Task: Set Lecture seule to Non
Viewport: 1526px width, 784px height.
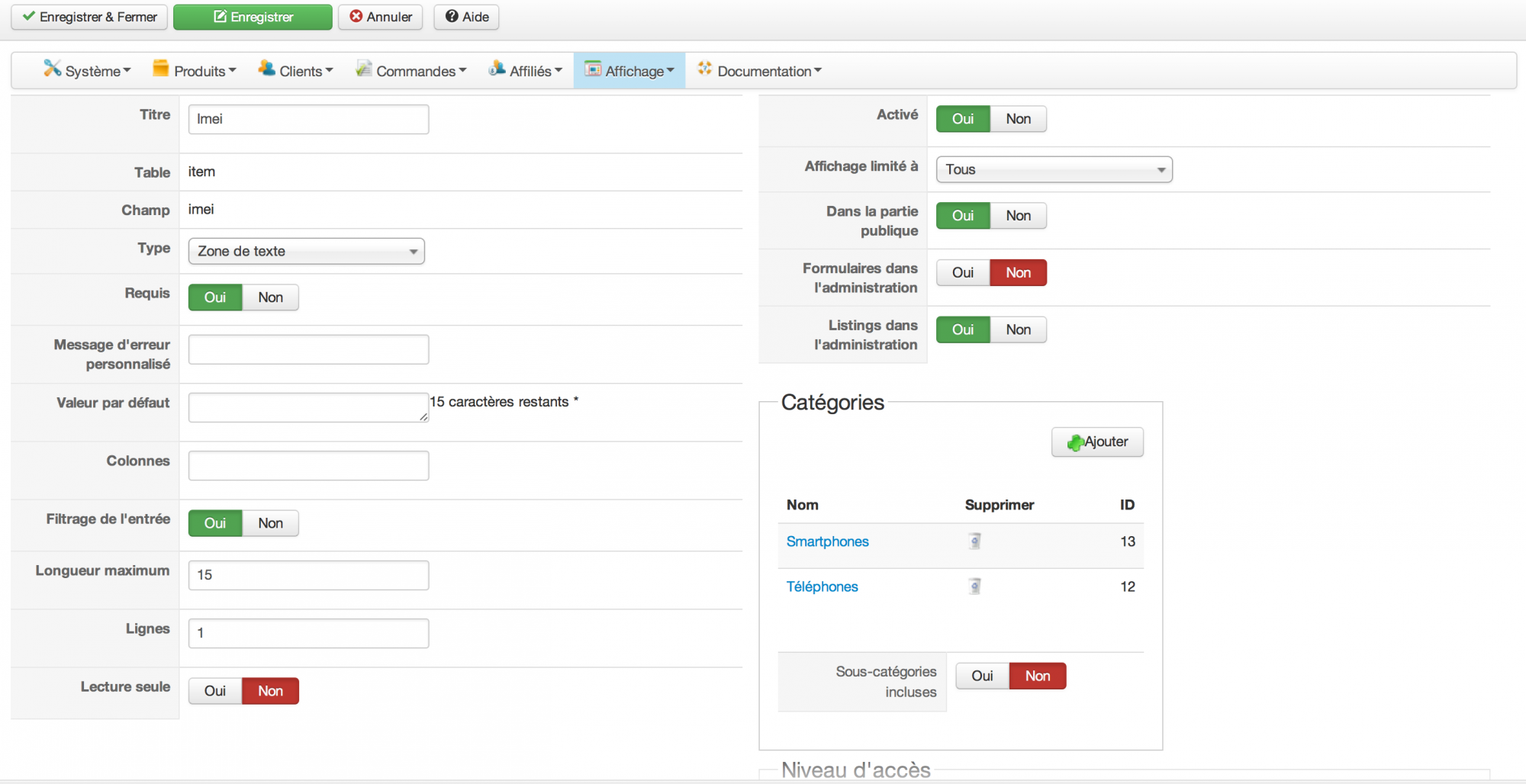Action: point(271,691)
